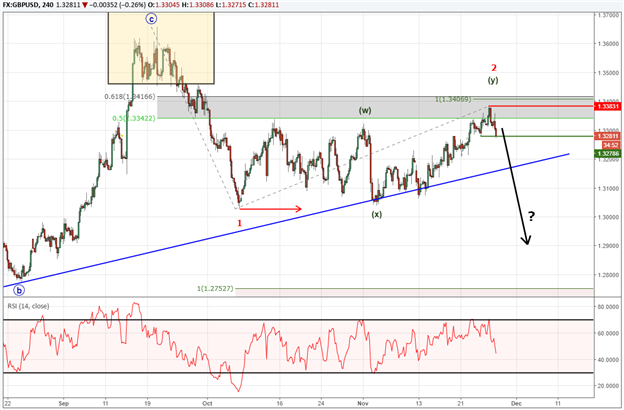
Task: Click the 1.29000 price axis label
Action: pos(608,246)
